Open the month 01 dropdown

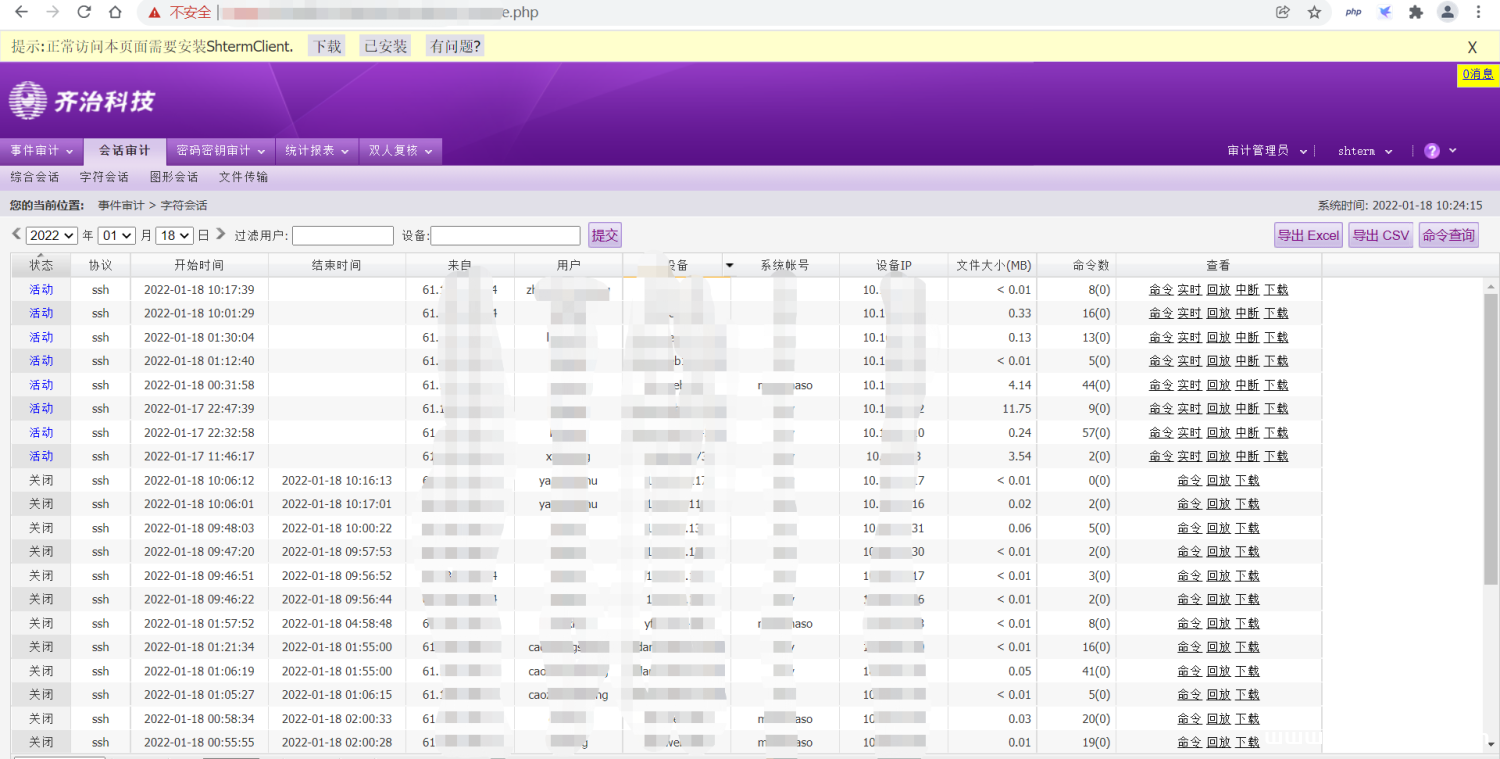pyautogui.click(x=116, y=236)
